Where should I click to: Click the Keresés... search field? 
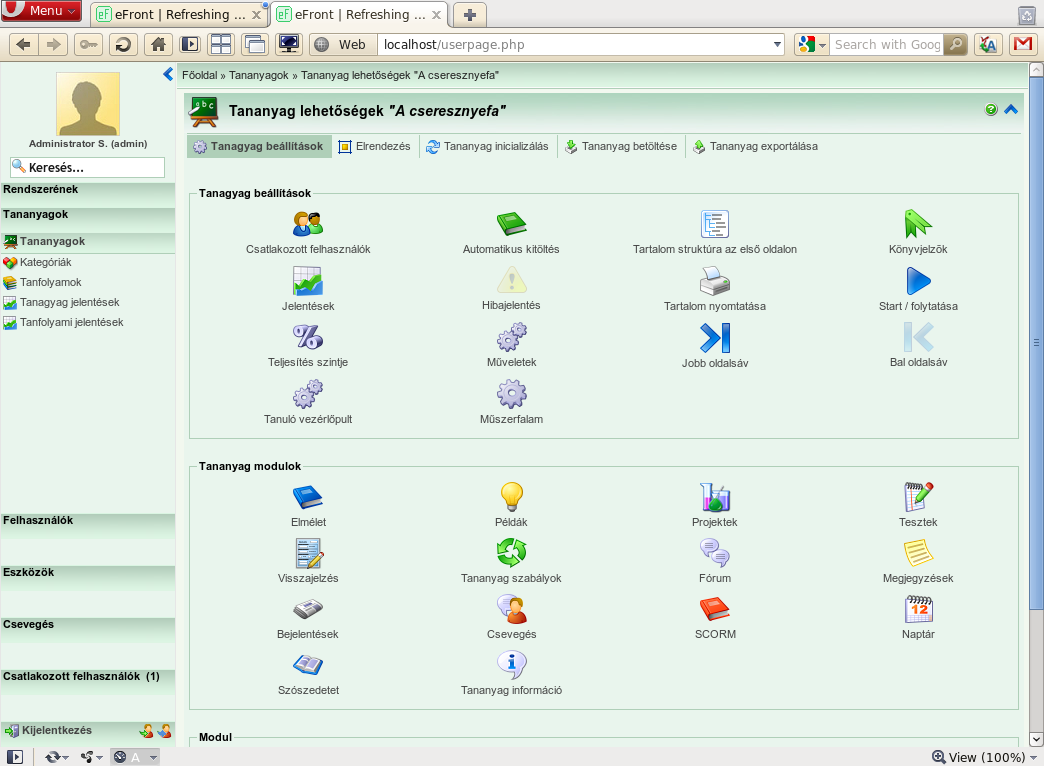click(x=87, y=167)
